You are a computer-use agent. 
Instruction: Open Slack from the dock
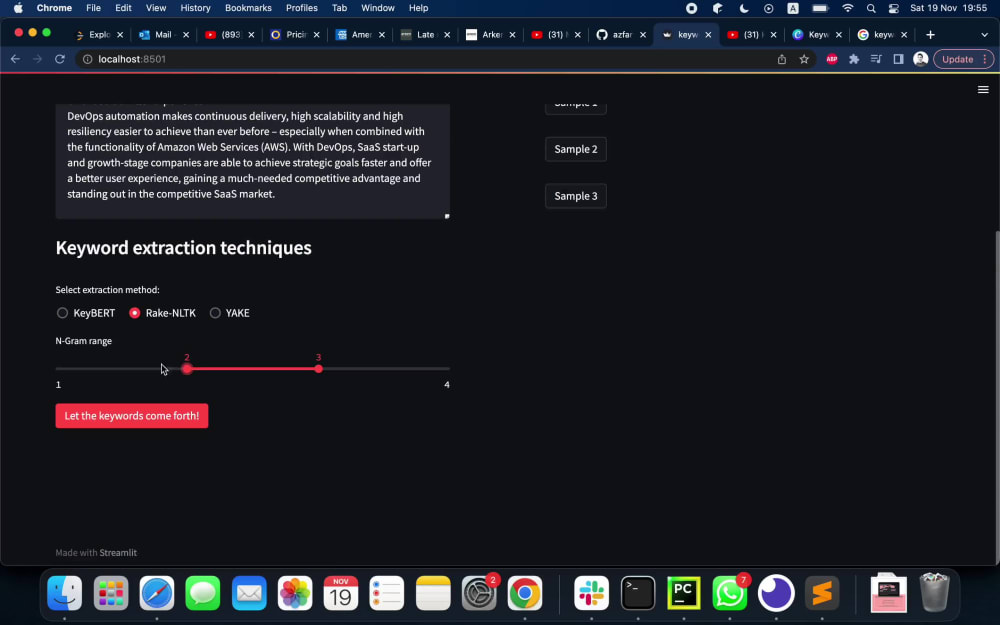click(591, 592)
